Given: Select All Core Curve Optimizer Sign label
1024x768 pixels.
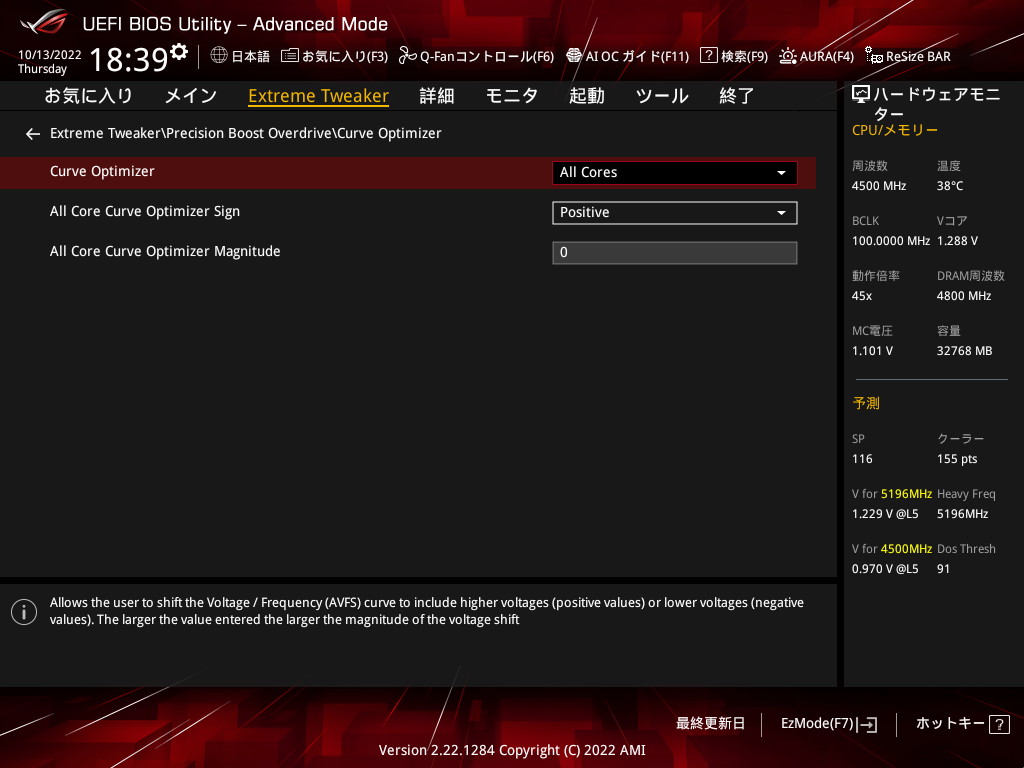Looking at the screenshot, I should pyautogui.click(x=145, y=212).
